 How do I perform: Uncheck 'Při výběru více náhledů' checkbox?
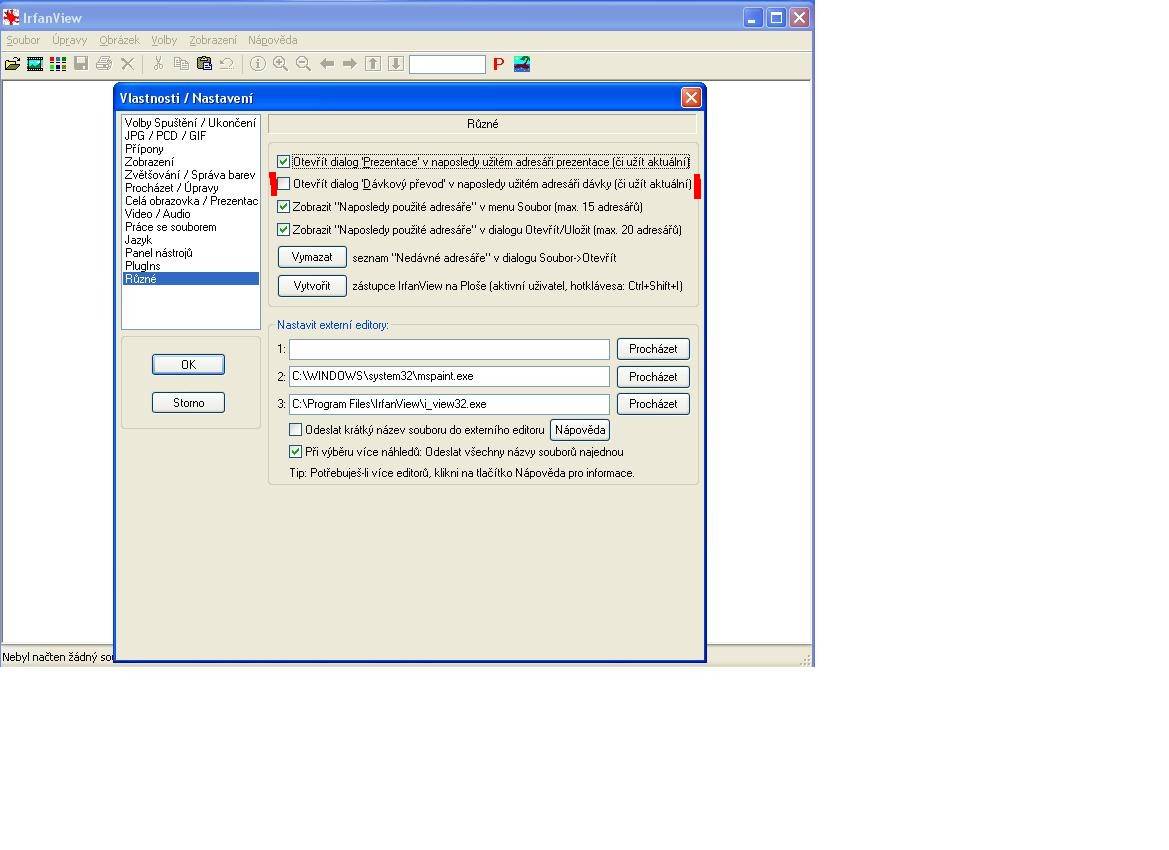295,452
